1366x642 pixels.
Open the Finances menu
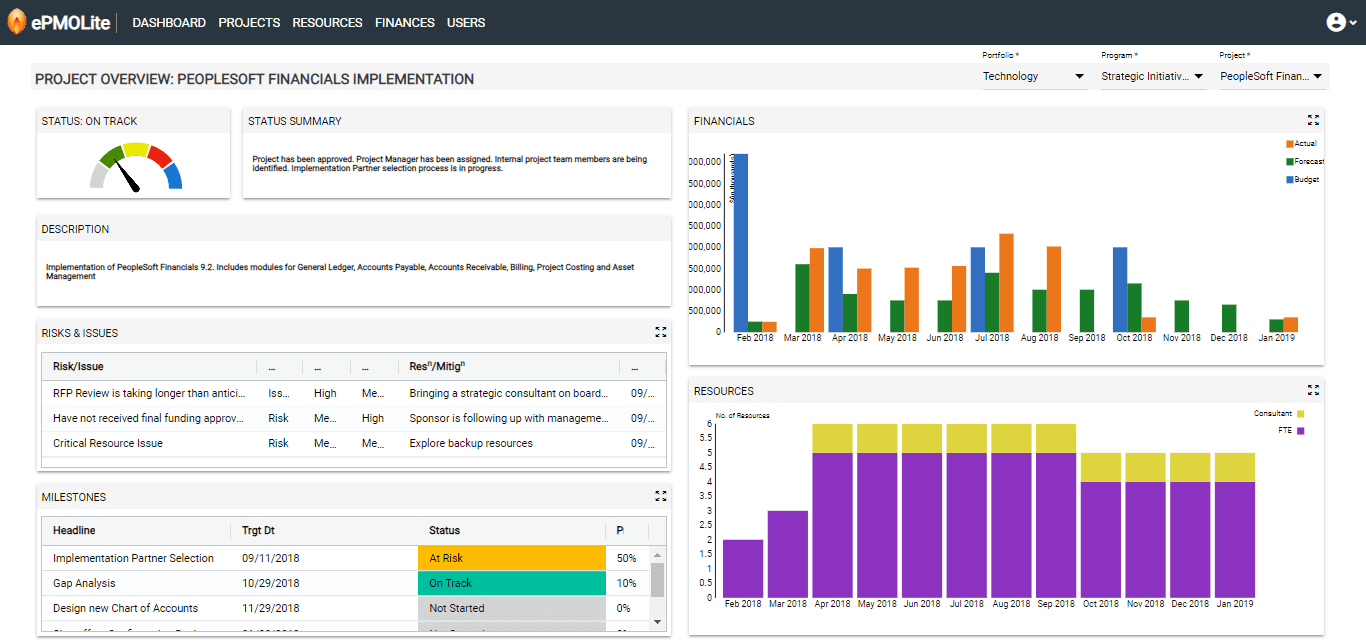(x=405, y=23)
